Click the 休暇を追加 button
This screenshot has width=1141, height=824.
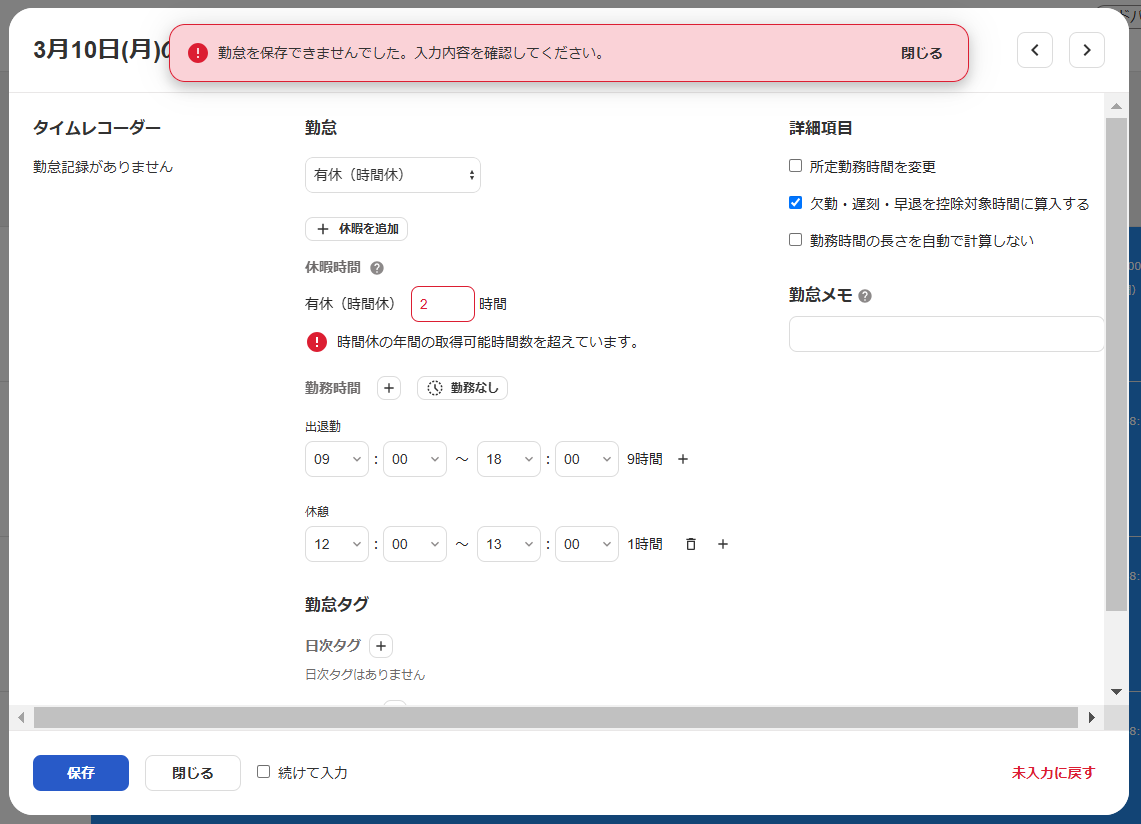(357, 229)
